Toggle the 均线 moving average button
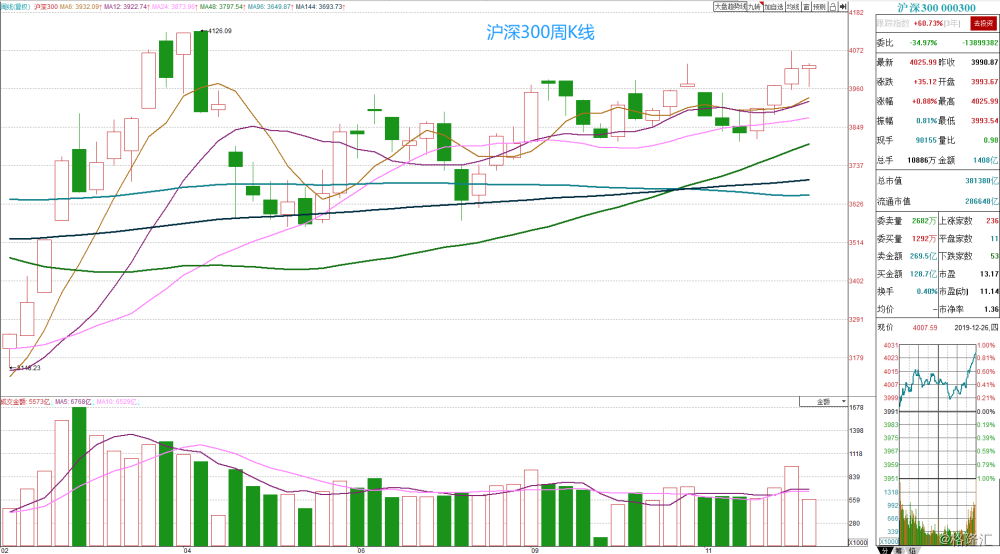 point(793,6)
